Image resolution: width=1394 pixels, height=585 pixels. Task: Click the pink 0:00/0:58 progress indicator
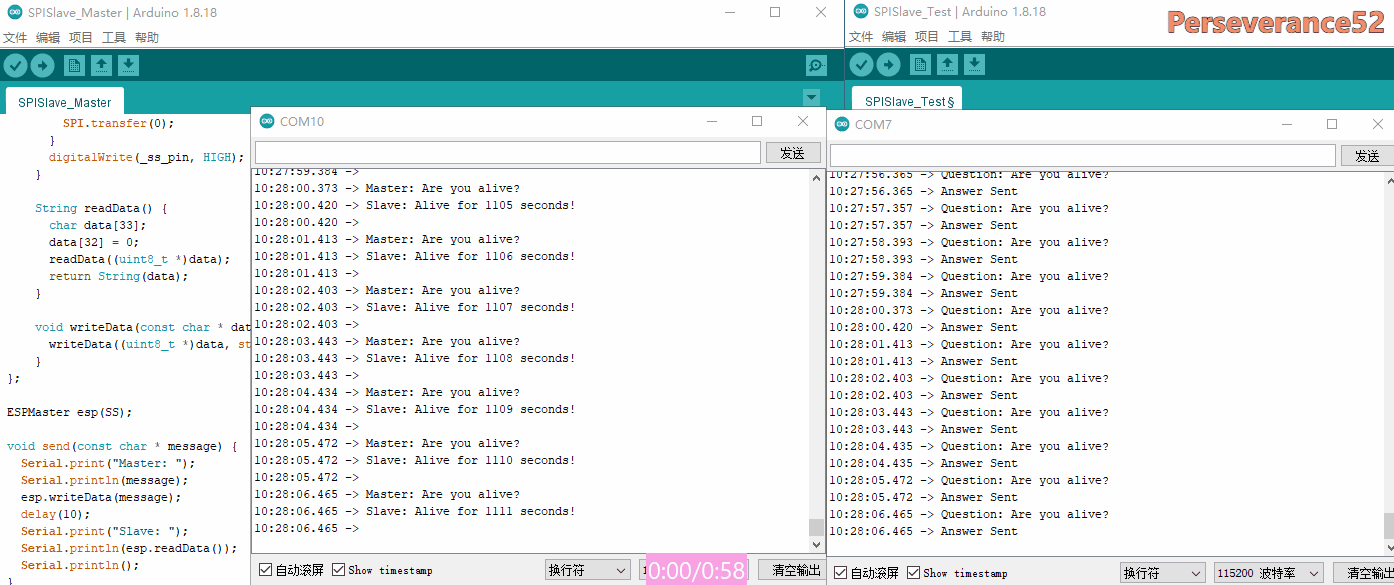point(695,568)
